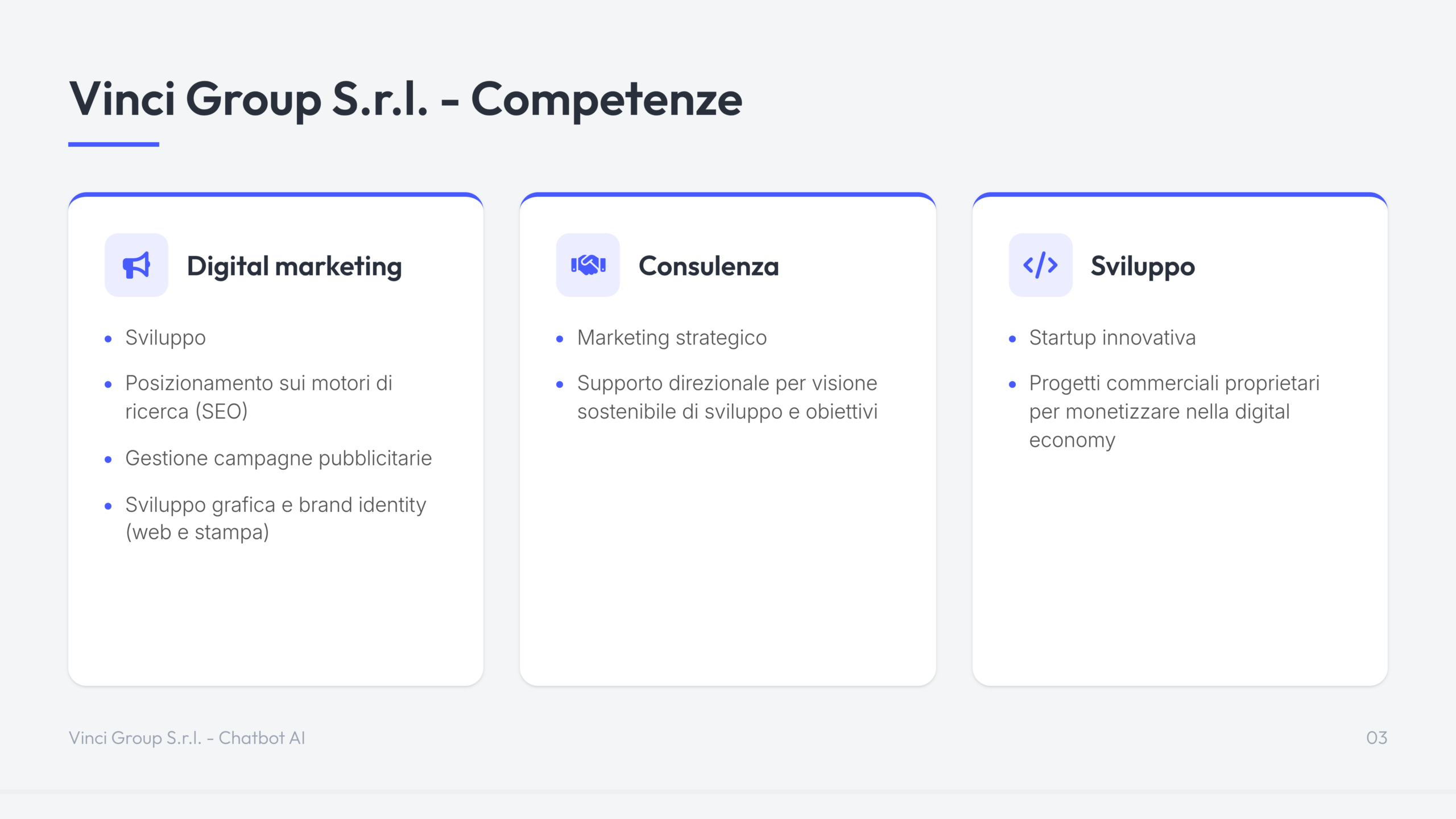Select the 'Sviluppo' heading in the third card
1456x819 pixels.
(x=1143, y=266)
